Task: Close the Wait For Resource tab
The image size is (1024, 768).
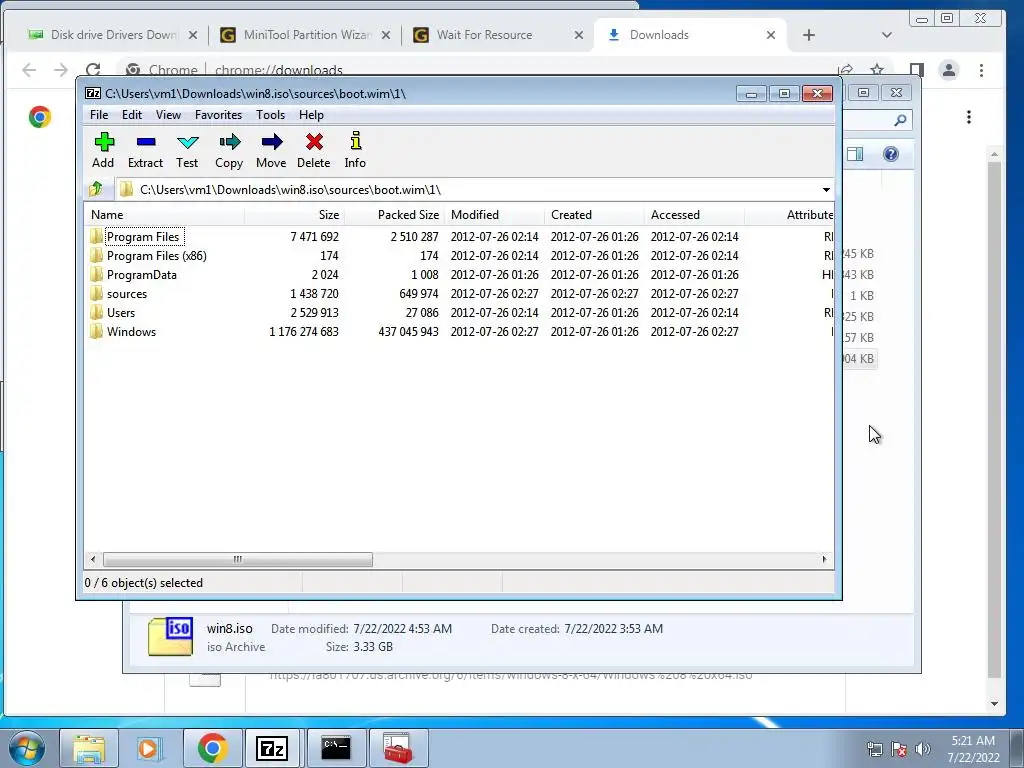Action: pyautogui.click(x=578, y=35)
